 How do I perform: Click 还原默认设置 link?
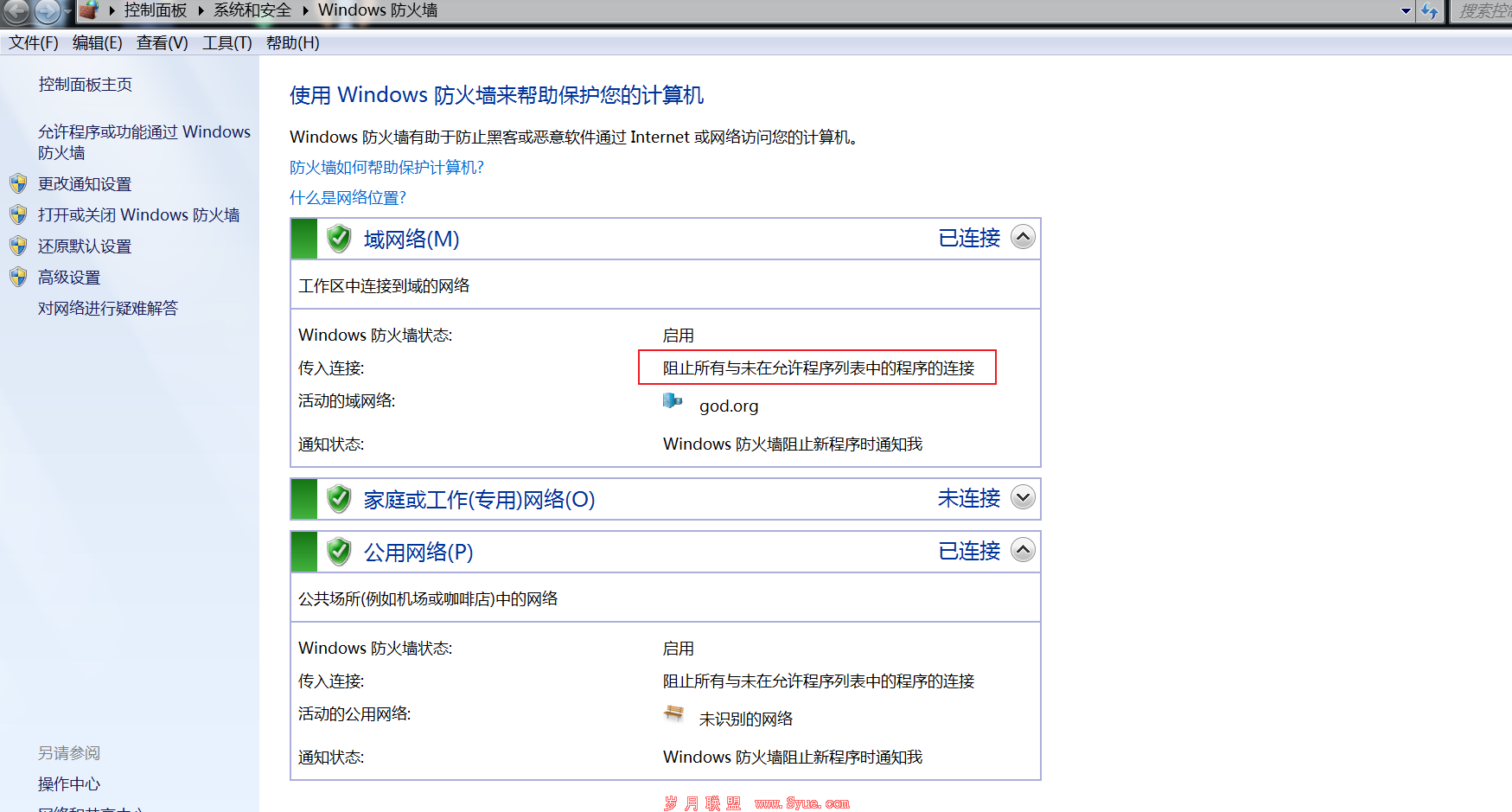point(85,246)
